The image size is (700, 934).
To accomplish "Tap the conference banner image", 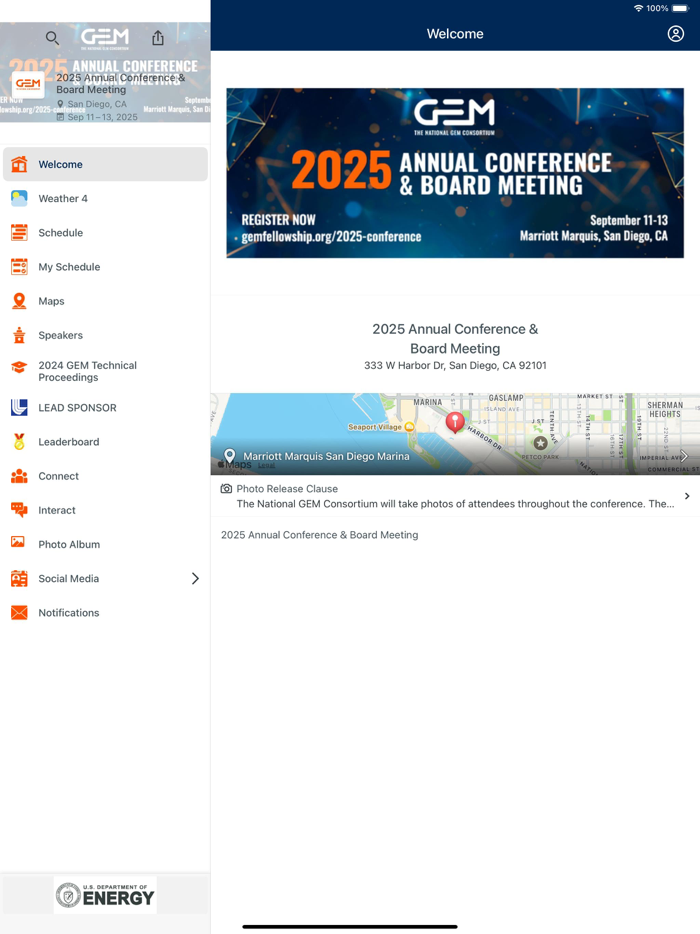I will (x=455, y=173).
